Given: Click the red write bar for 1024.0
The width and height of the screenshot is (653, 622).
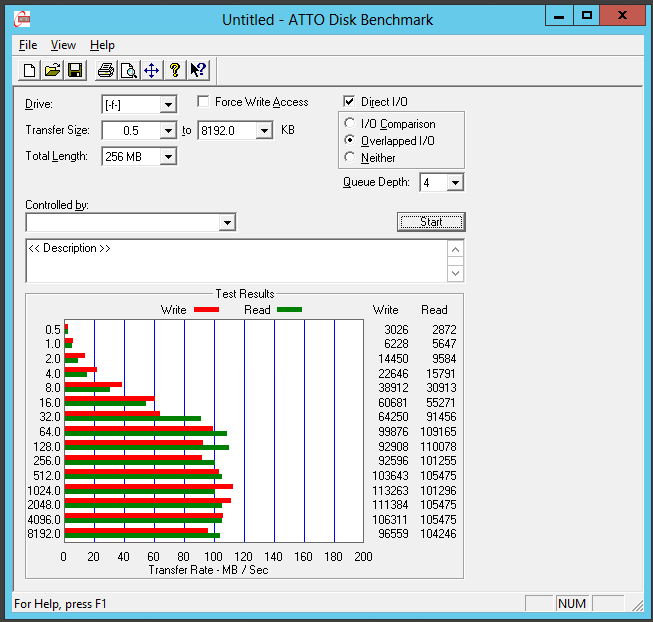Looking at the screenshot, I should [x=149, y=486].
